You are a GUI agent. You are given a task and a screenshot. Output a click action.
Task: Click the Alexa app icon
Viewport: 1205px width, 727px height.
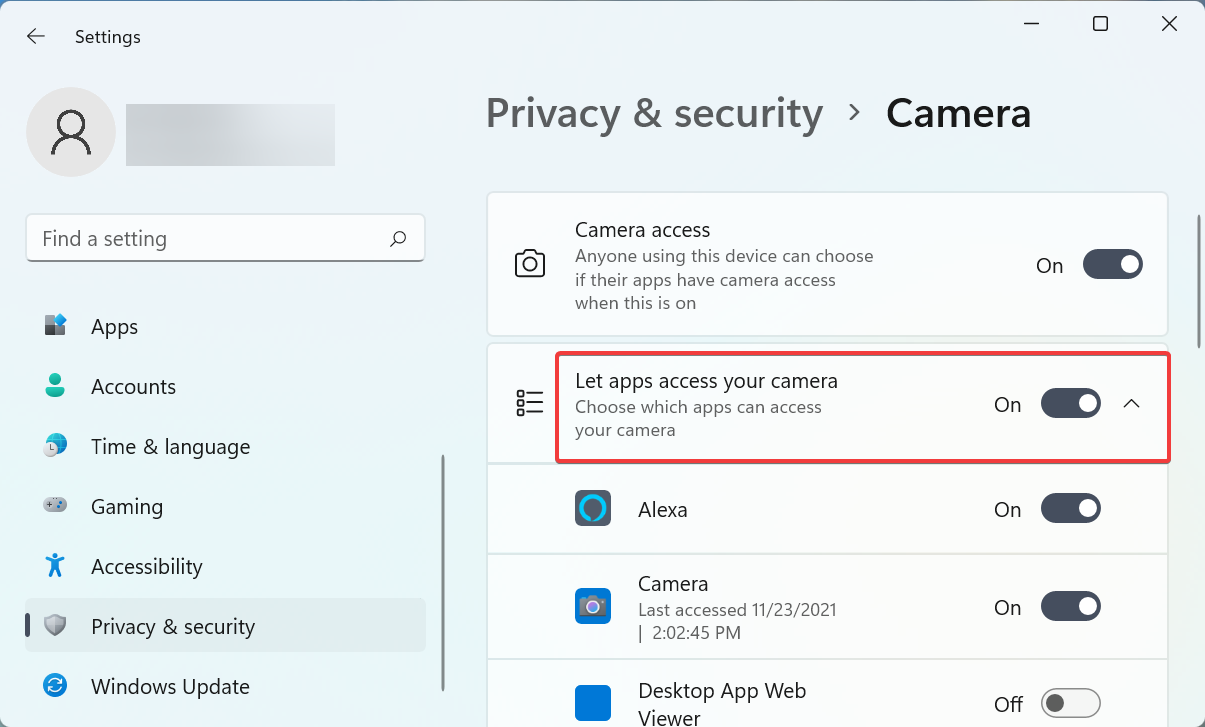pos(593,508)
